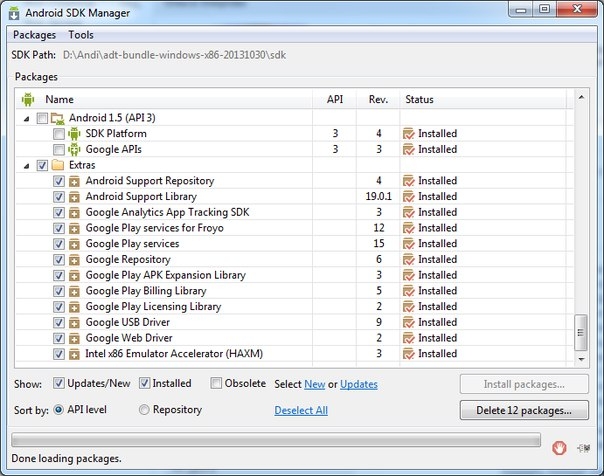Click Google USB Driver package icon
The image size is (604, 476).
74,323
